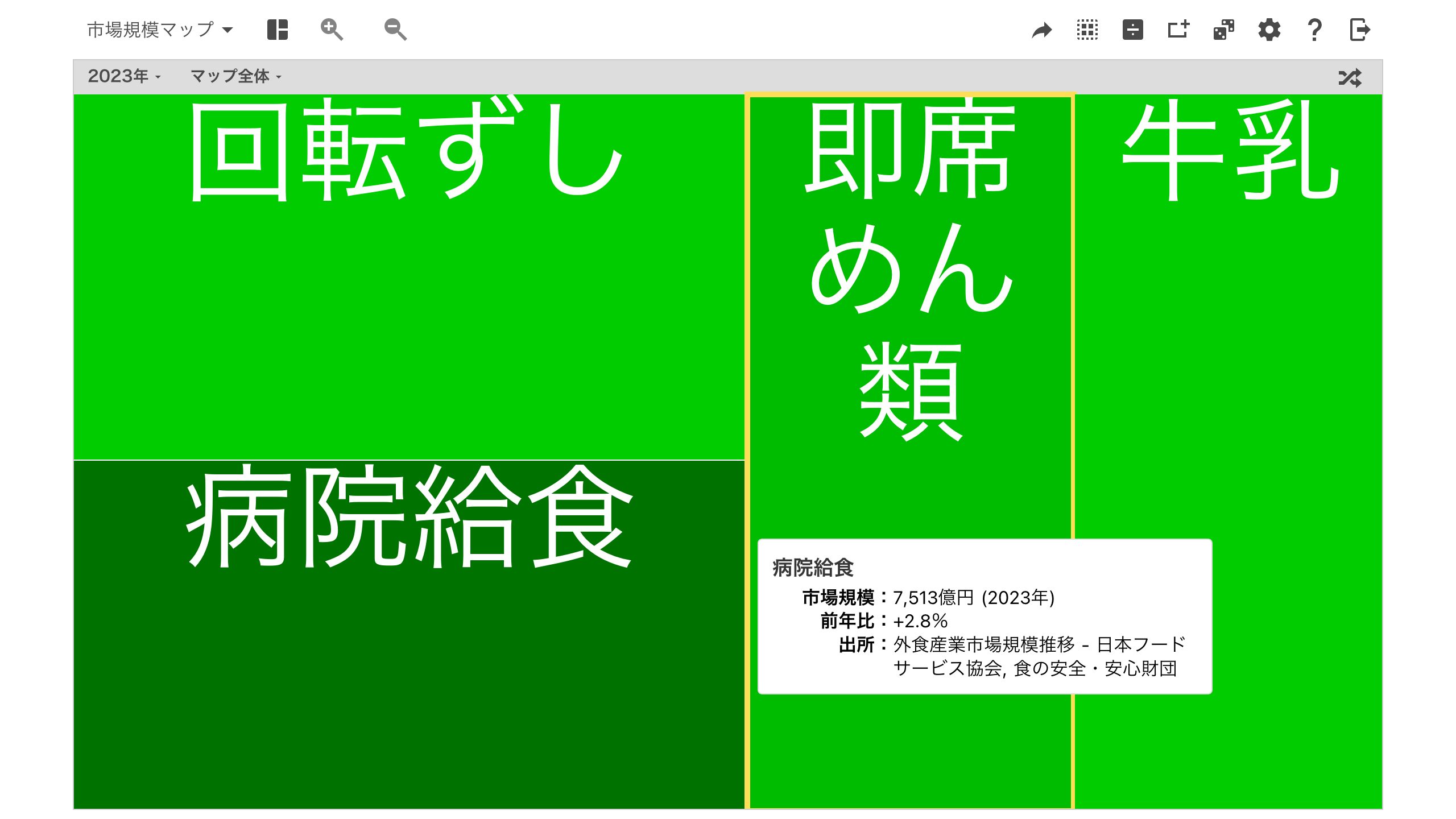The width and height of the screenshot is (1456, 819).
Task: Click the 外食産業市場規模推移 source text
Action: coord(1040,656)
